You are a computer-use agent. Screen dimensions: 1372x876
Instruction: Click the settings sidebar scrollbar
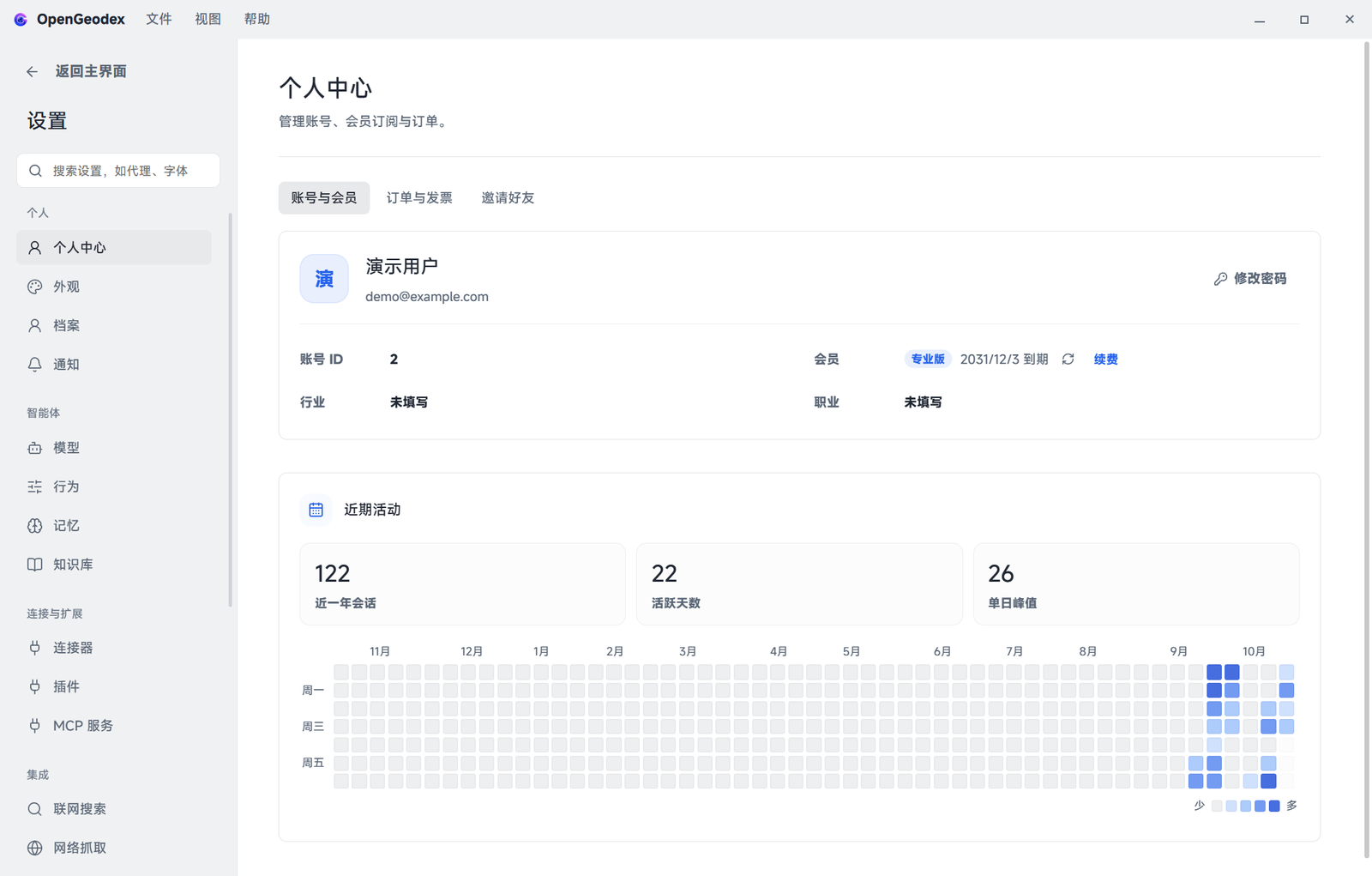click(230, 410)
